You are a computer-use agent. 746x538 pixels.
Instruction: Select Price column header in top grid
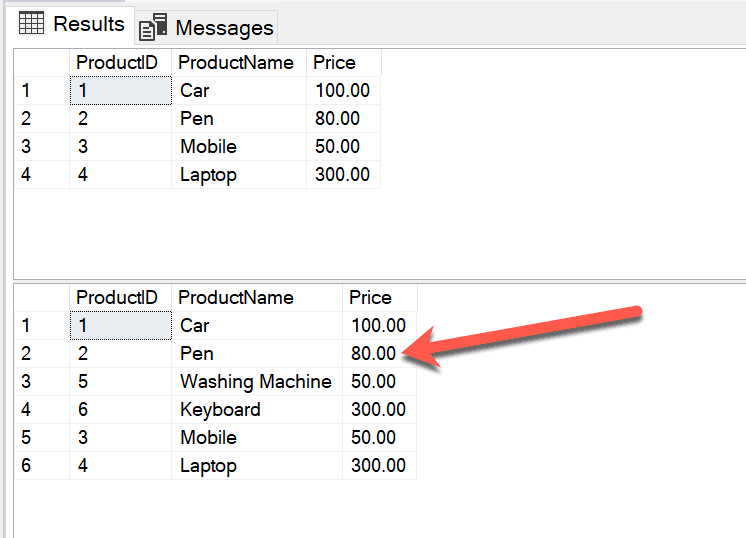334,62
